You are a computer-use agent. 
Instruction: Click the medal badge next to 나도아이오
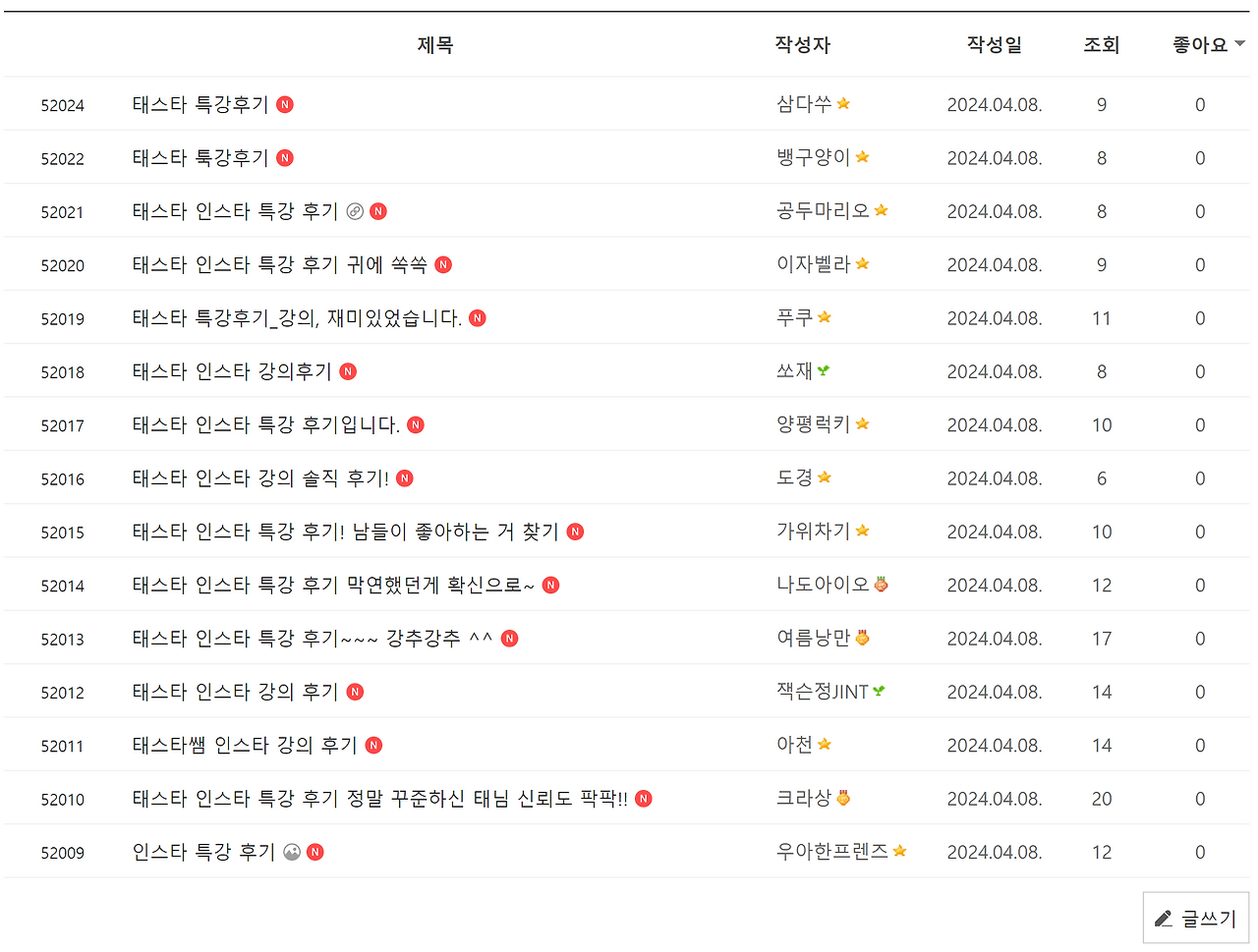click(x=881, y=584)
